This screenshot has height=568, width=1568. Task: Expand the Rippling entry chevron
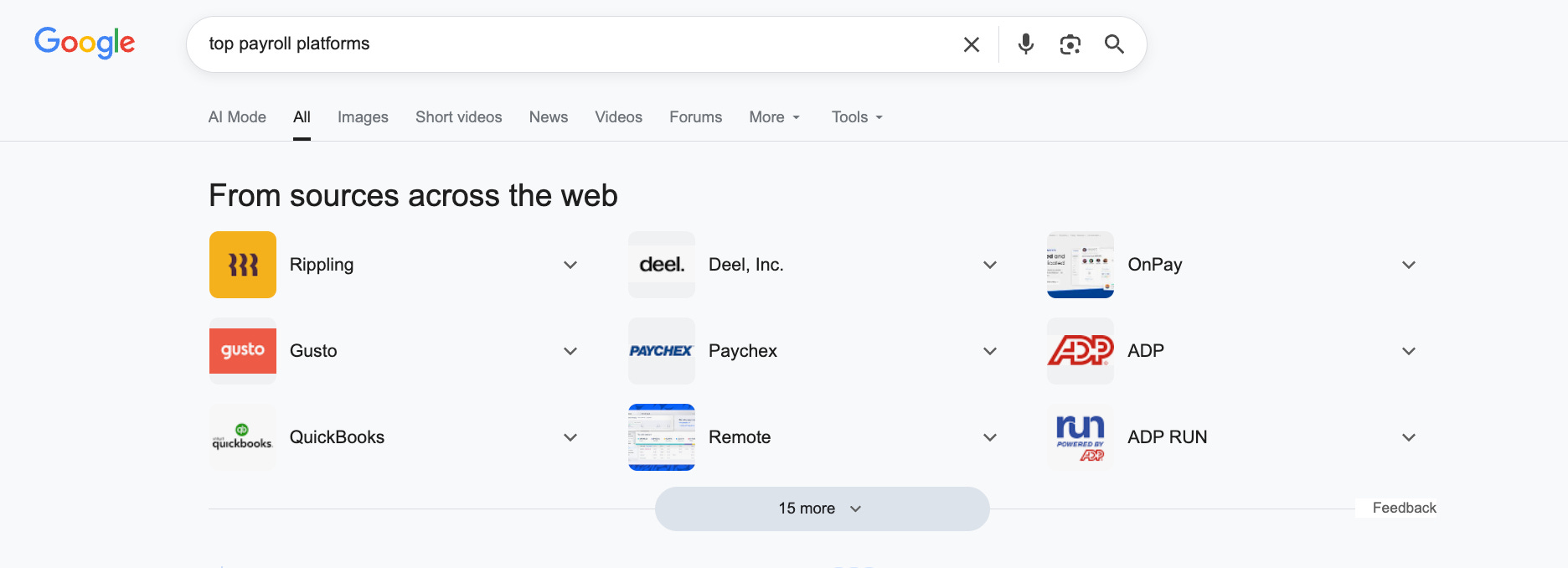(x=570, y=265)
